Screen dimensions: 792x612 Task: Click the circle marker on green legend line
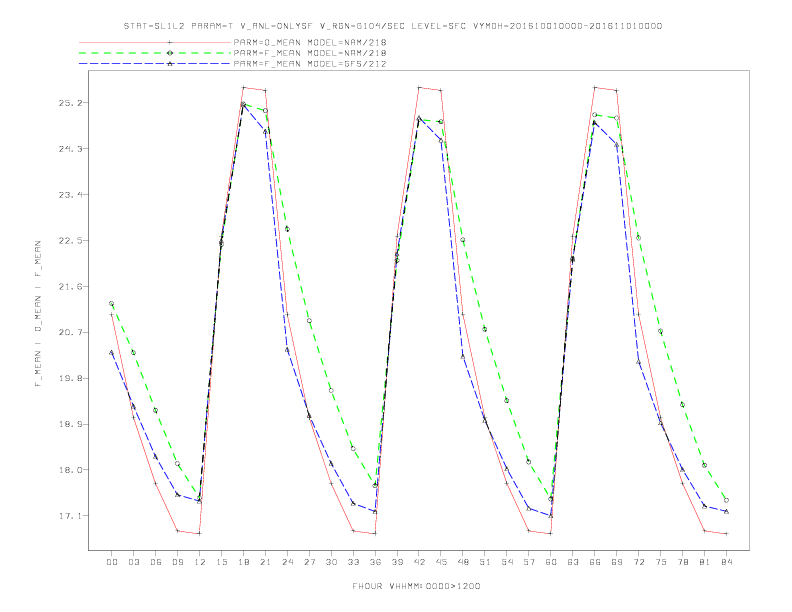[x=170, y=53]
